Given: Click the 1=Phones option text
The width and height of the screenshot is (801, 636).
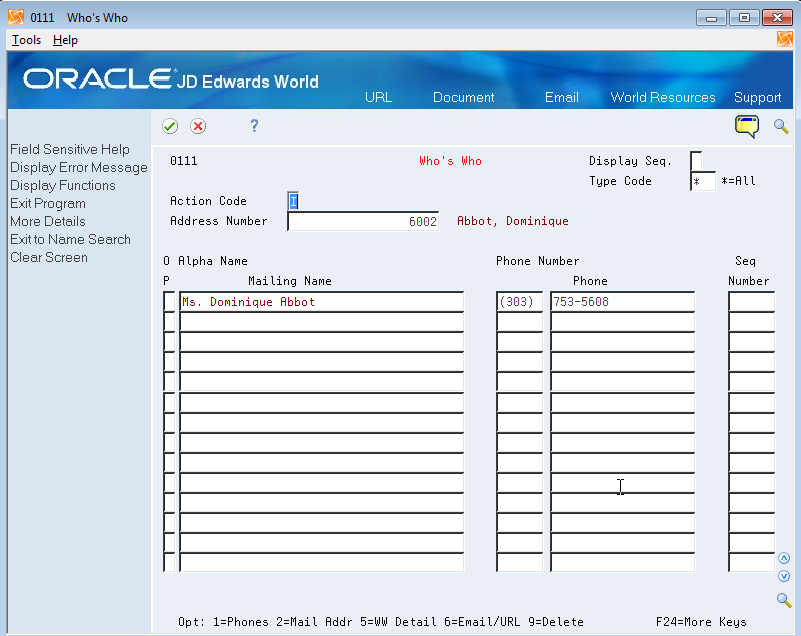Looking at the screenshot, I should coord(240,622).
